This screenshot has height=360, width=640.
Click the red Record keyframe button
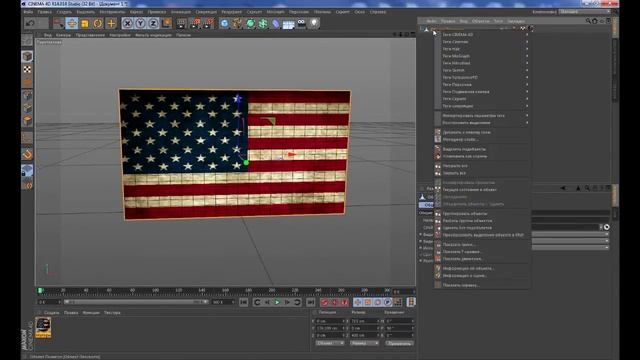tap(324, 302)
